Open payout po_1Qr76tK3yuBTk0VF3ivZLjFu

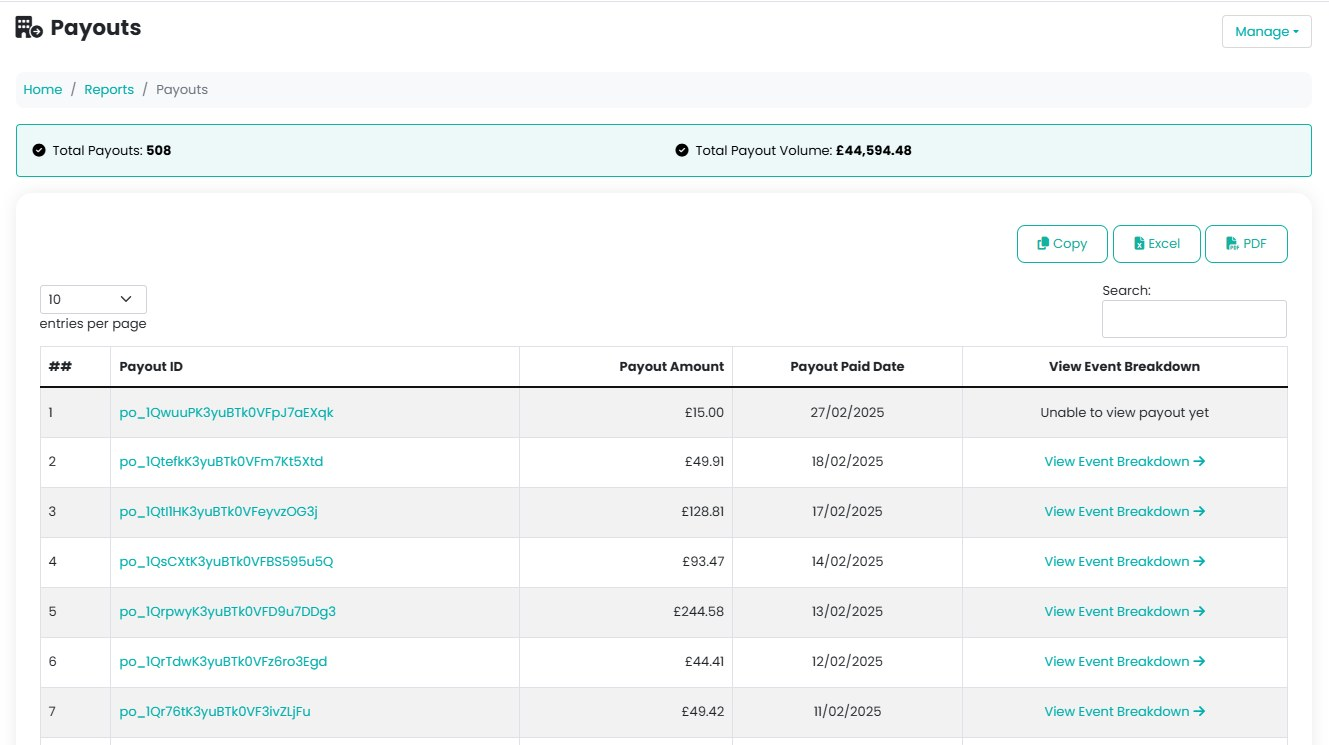[215, 712]
